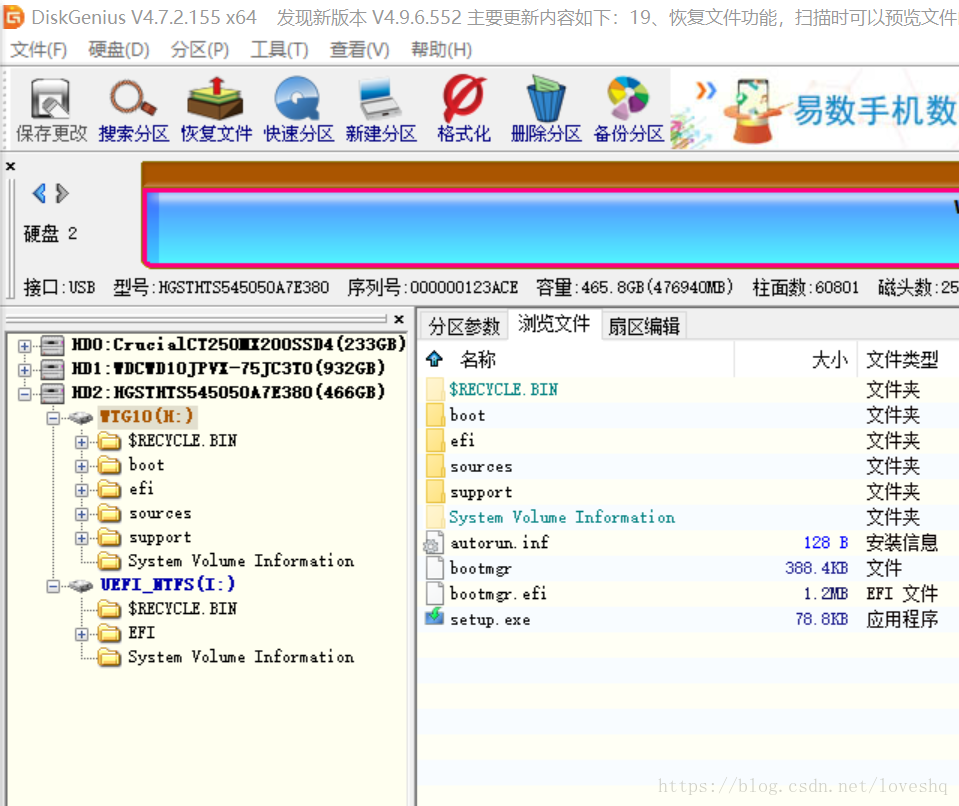The width and height of the screenshot is (959, 806).
Task: Expand the support folder in tree
Action: [81, 538]
